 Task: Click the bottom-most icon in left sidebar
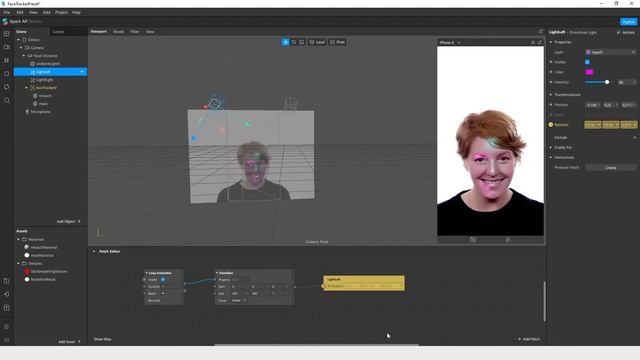tap(7, 340)
